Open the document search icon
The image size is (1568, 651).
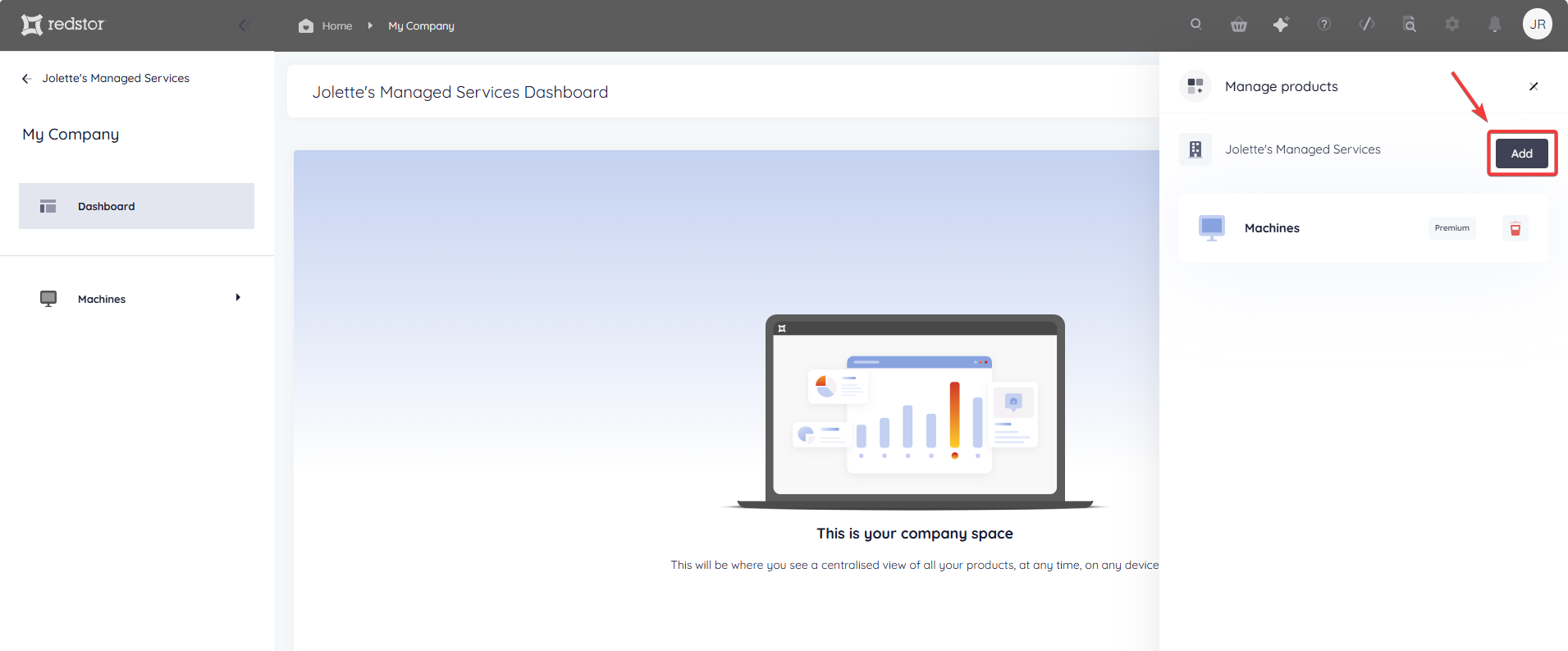pyautogui.click(x=1410, y=25)
